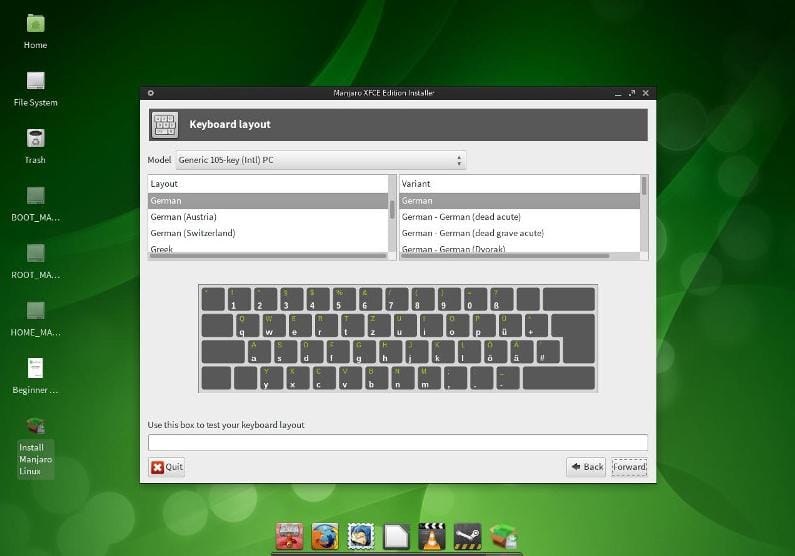Open the Trash desktop icon
The width and height of the screenshot is (795, 556).
[35, 138]
